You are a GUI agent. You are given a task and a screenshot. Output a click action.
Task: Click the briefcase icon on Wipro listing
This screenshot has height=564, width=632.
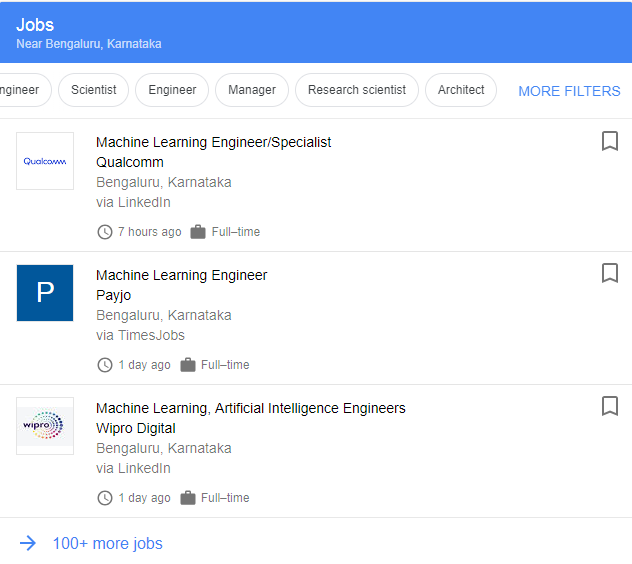tap(188, 498)
